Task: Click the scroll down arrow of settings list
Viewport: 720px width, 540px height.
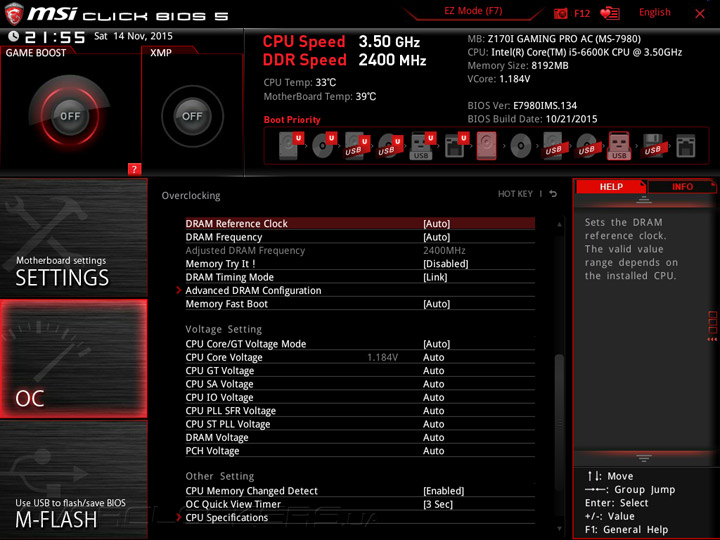Action: (x=559, y=529)
